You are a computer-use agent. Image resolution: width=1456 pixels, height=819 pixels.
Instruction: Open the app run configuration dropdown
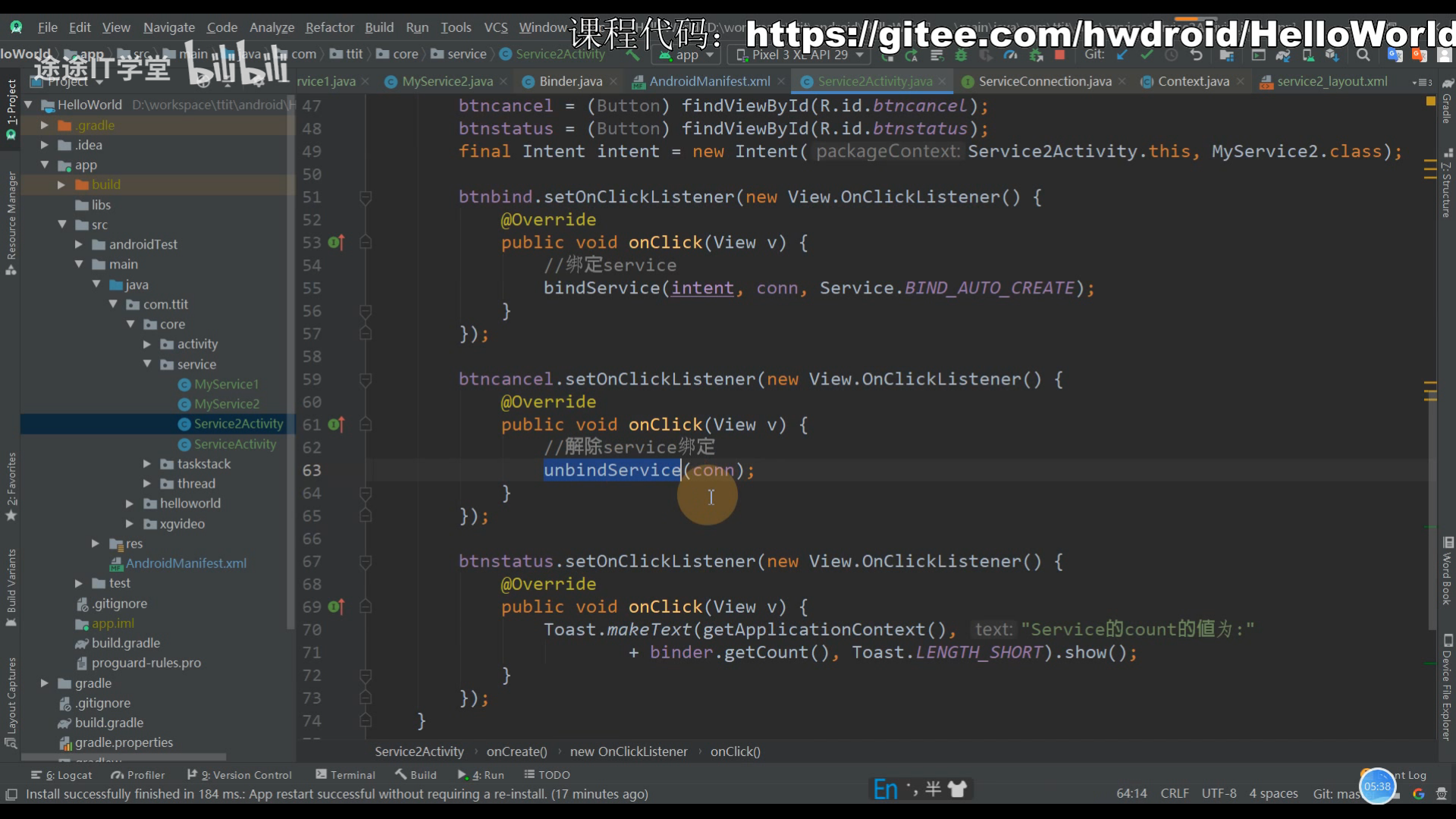click(x=686, y=55)
